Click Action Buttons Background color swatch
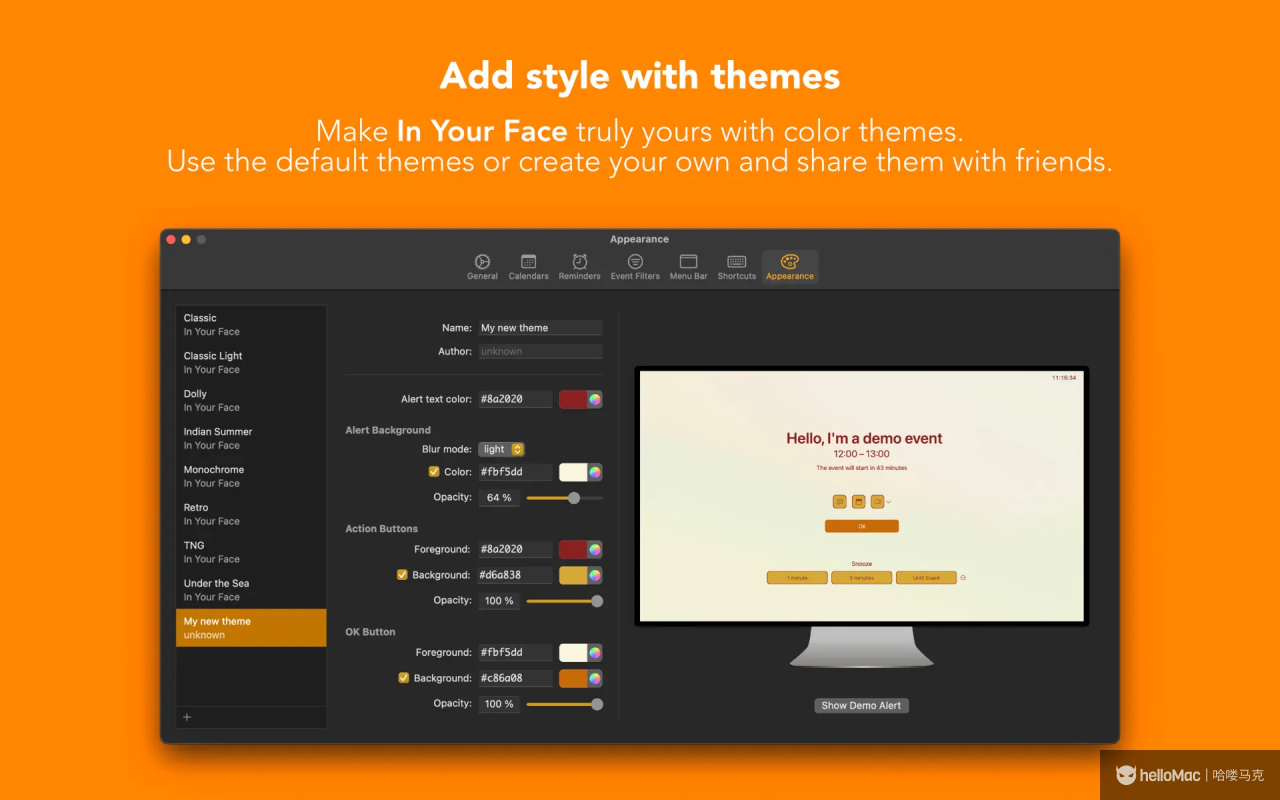1280x800 pixels. [573, 575]
